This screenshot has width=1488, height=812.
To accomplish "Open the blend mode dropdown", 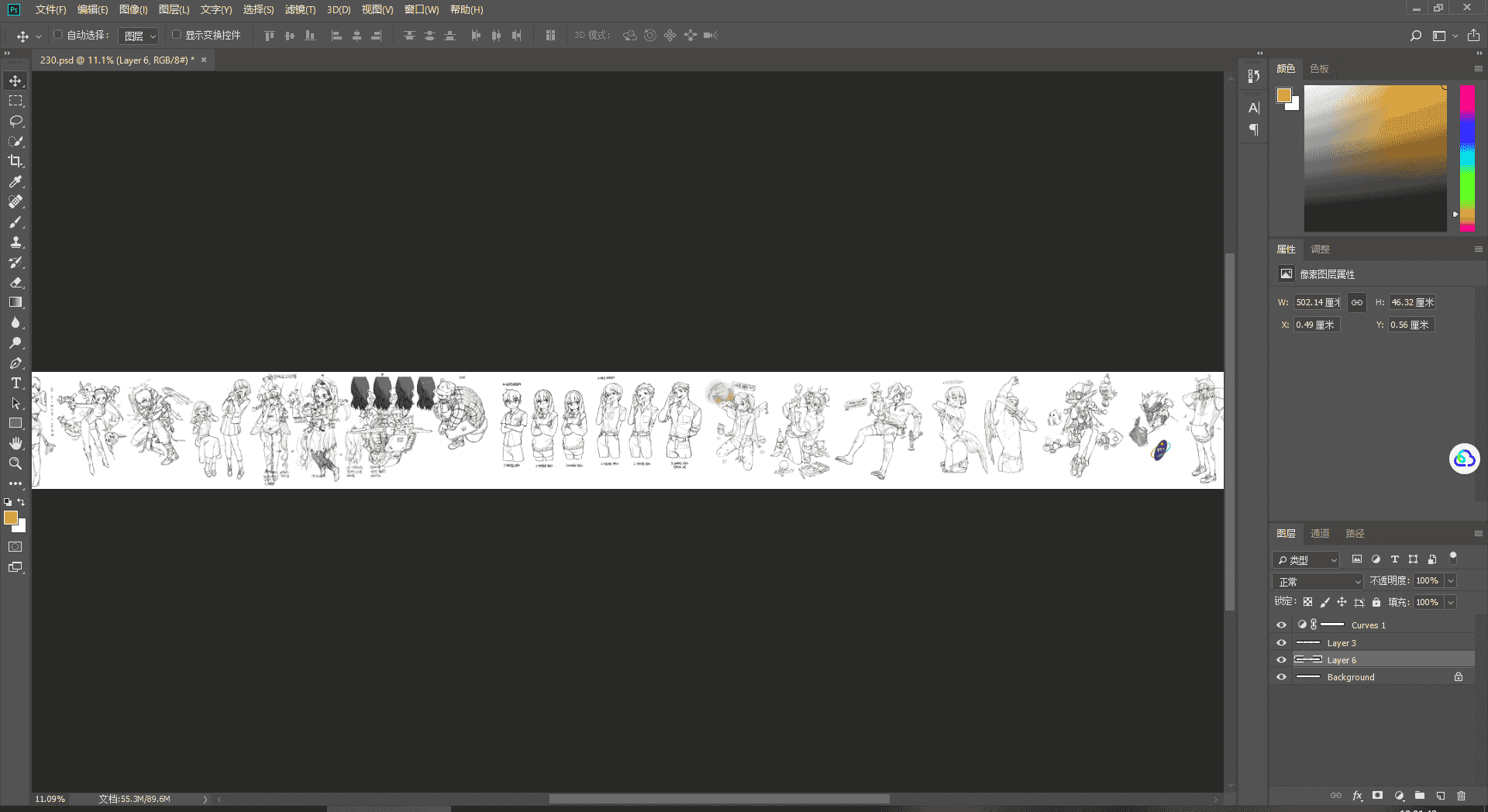I will [x=1317, y=581].
